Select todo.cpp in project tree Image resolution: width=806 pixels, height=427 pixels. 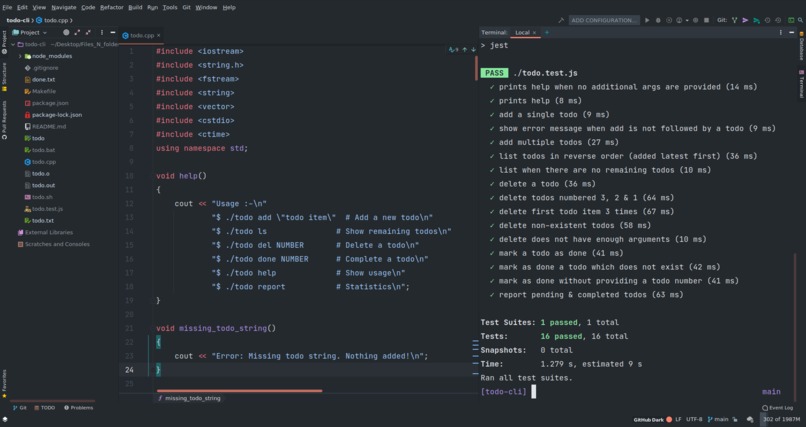pyautogui.click(x=40, y=162)
